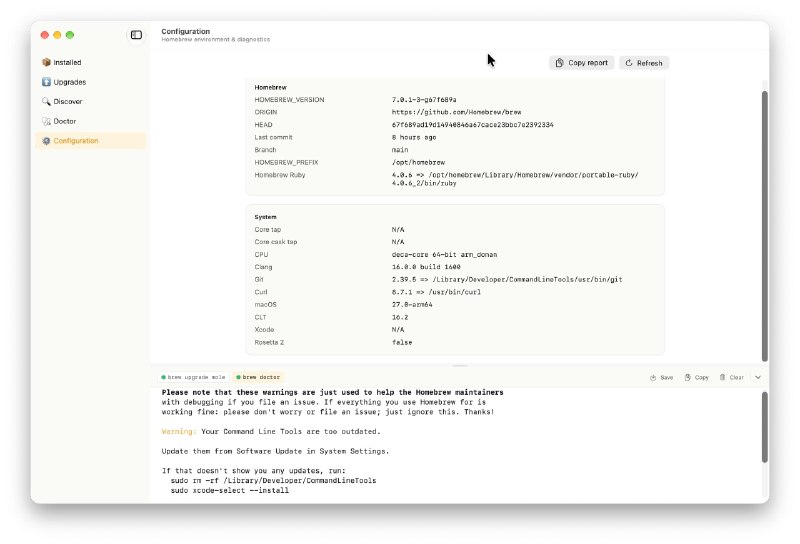
Task: Click the Save download icon
Action: pyautogui.click(x=653, y=378)
